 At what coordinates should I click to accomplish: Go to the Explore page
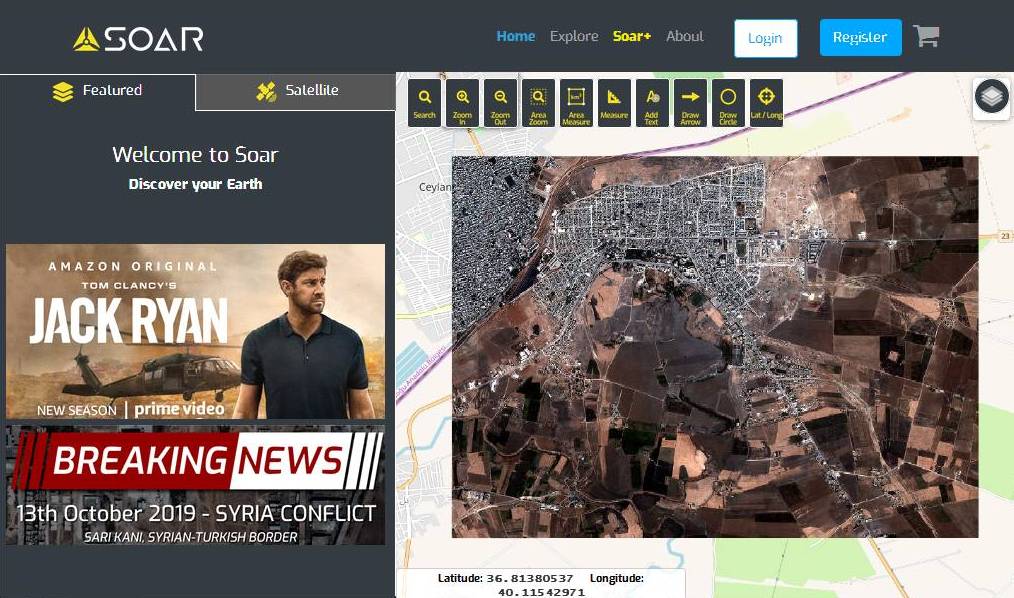pos(574,36)
